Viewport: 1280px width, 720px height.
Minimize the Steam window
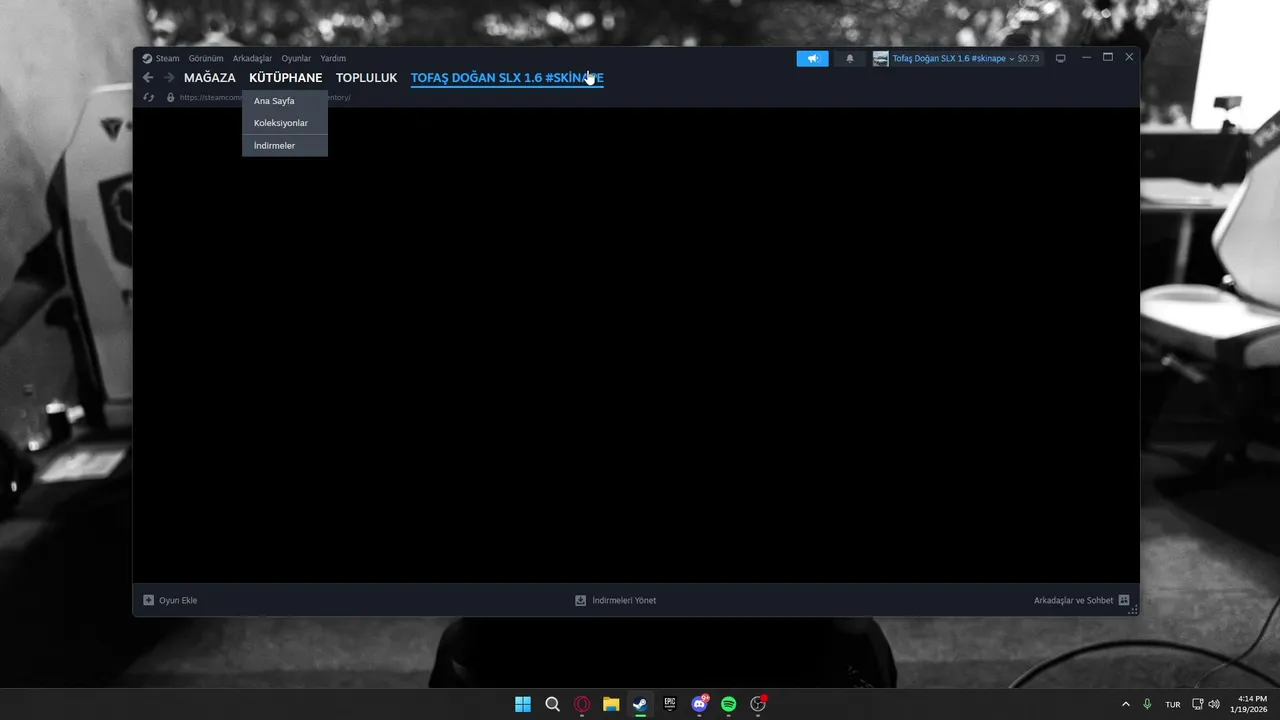point(1086,58)
